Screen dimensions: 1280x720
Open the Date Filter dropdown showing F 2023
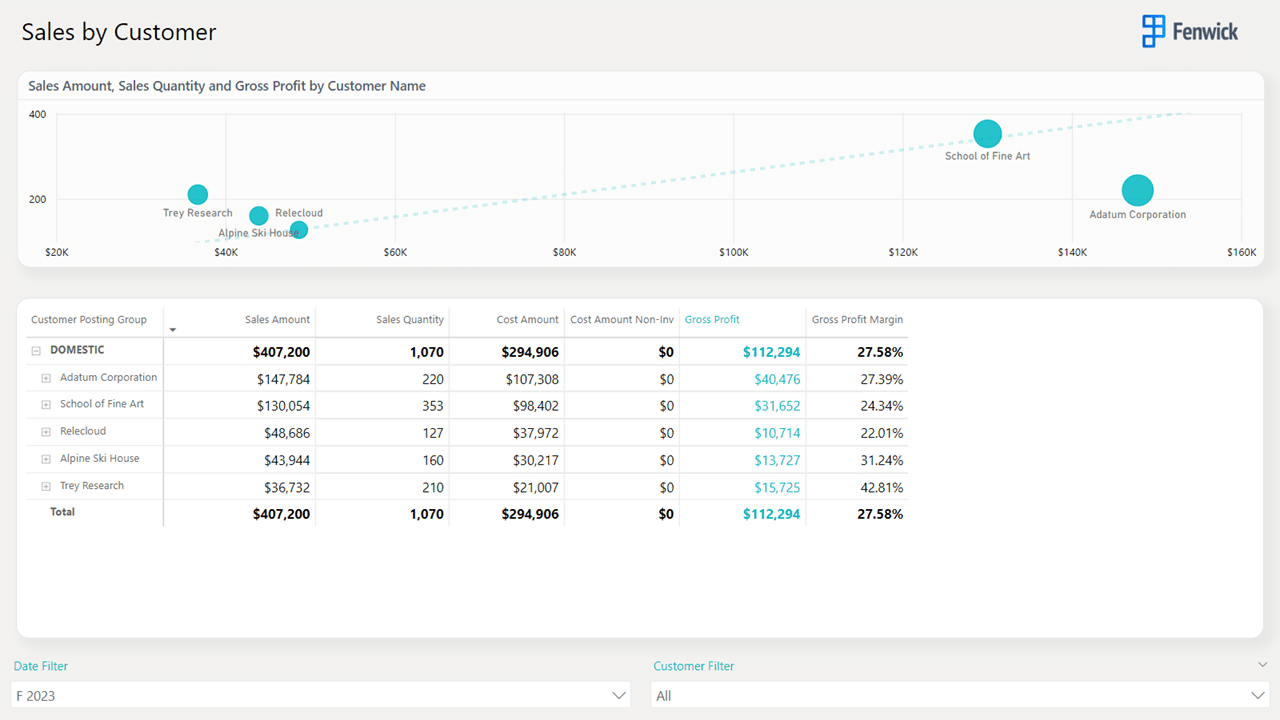(x=320, y=695)
